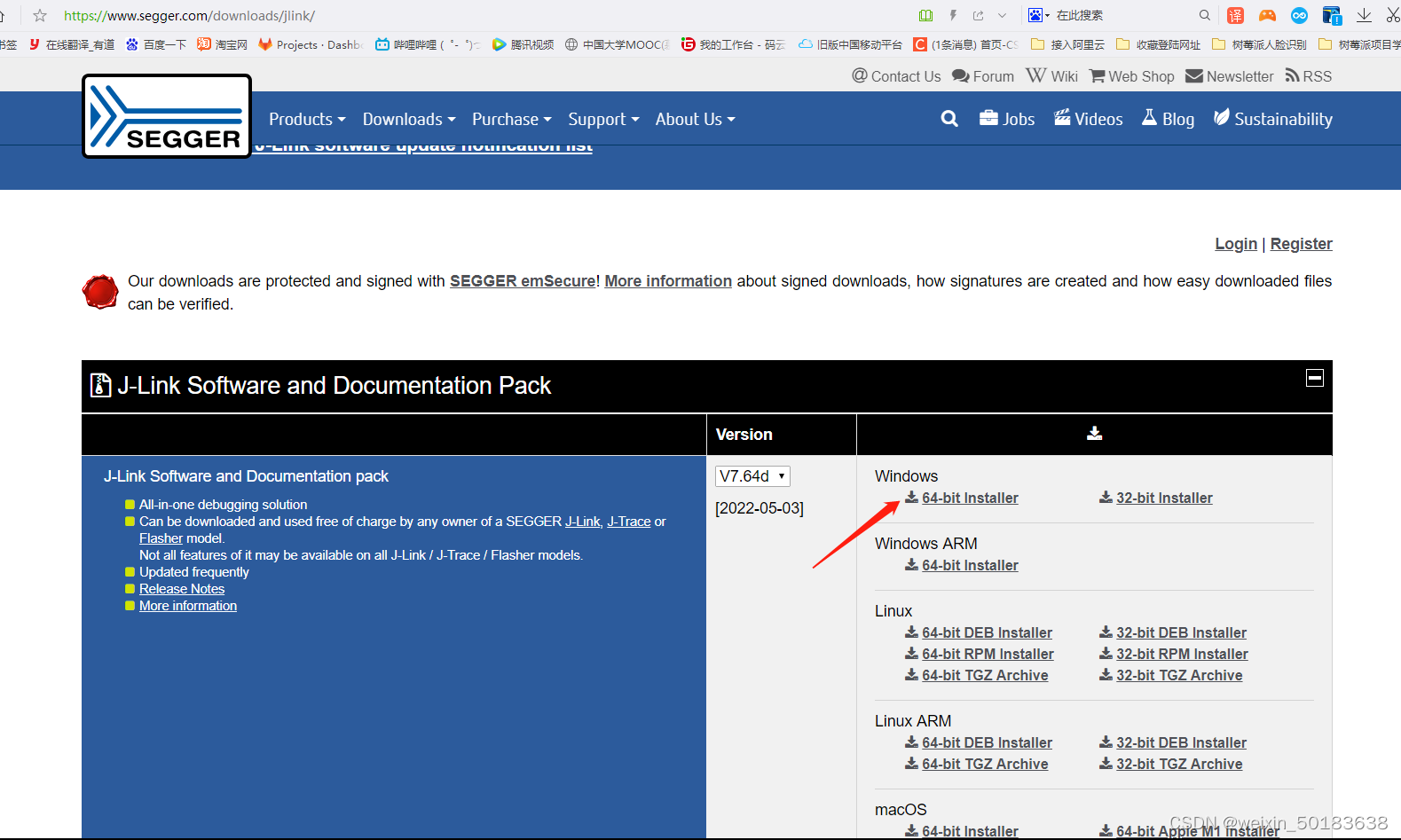The height and width of the screenshot is (840, 1401).
Task: Click the share icon in address bar
Action: 978,15
